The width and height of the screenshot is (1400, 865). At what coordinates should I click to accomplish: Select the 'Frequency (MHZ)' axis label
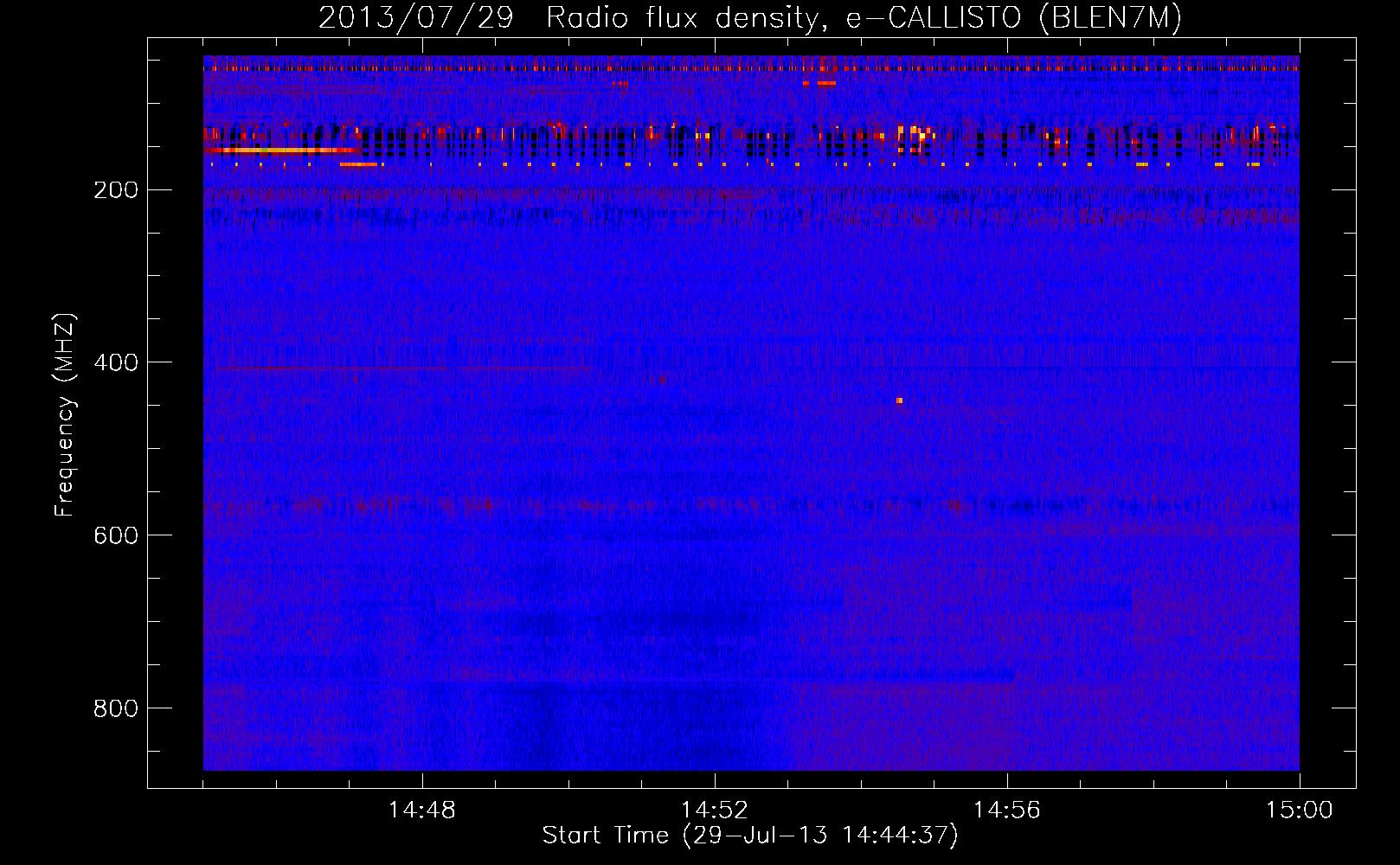[x=65, y=415]
